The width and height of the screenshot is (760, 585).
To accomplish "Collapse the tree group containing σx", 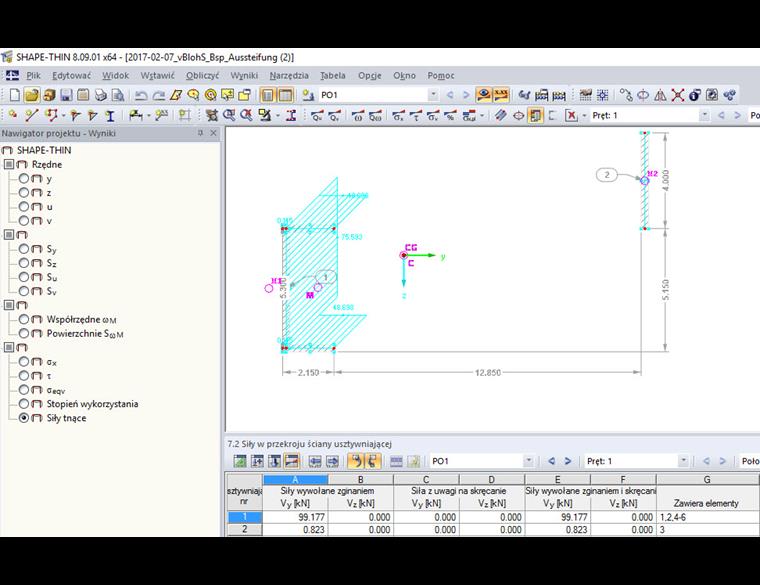I will (x=9, y=347).
